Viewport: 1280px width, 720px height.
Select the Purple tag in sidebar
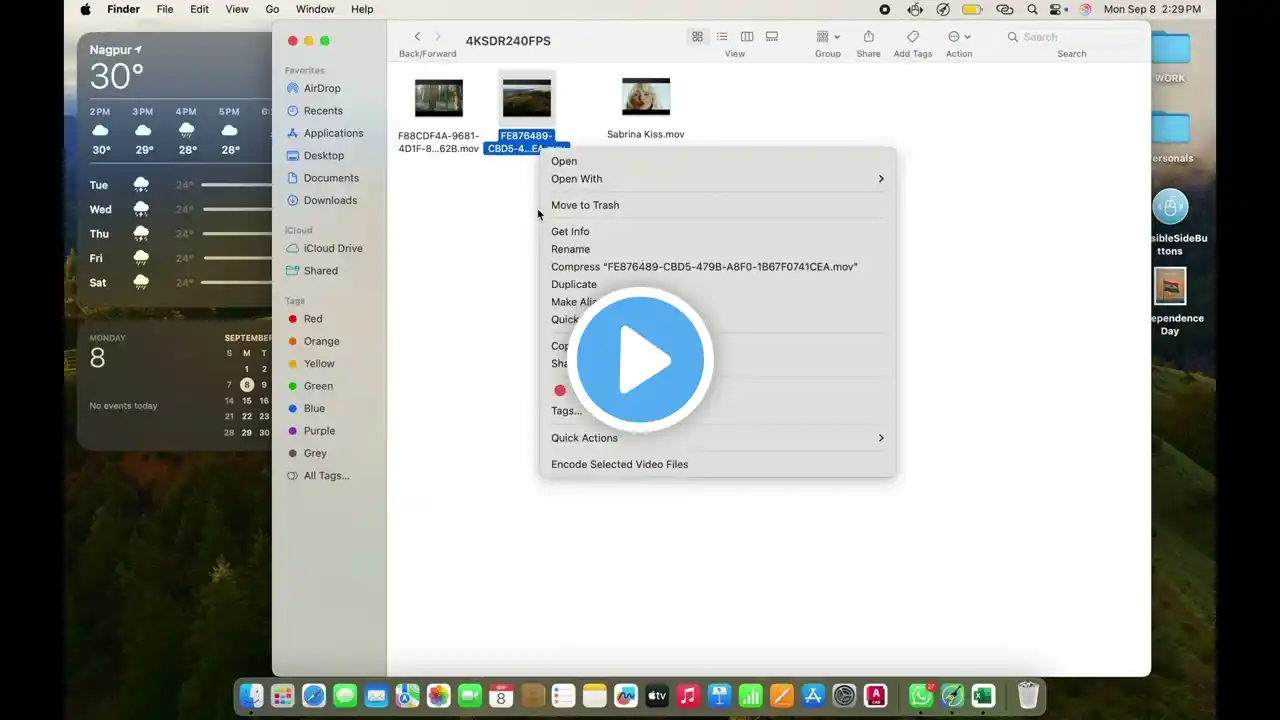(x=319, y=431)
